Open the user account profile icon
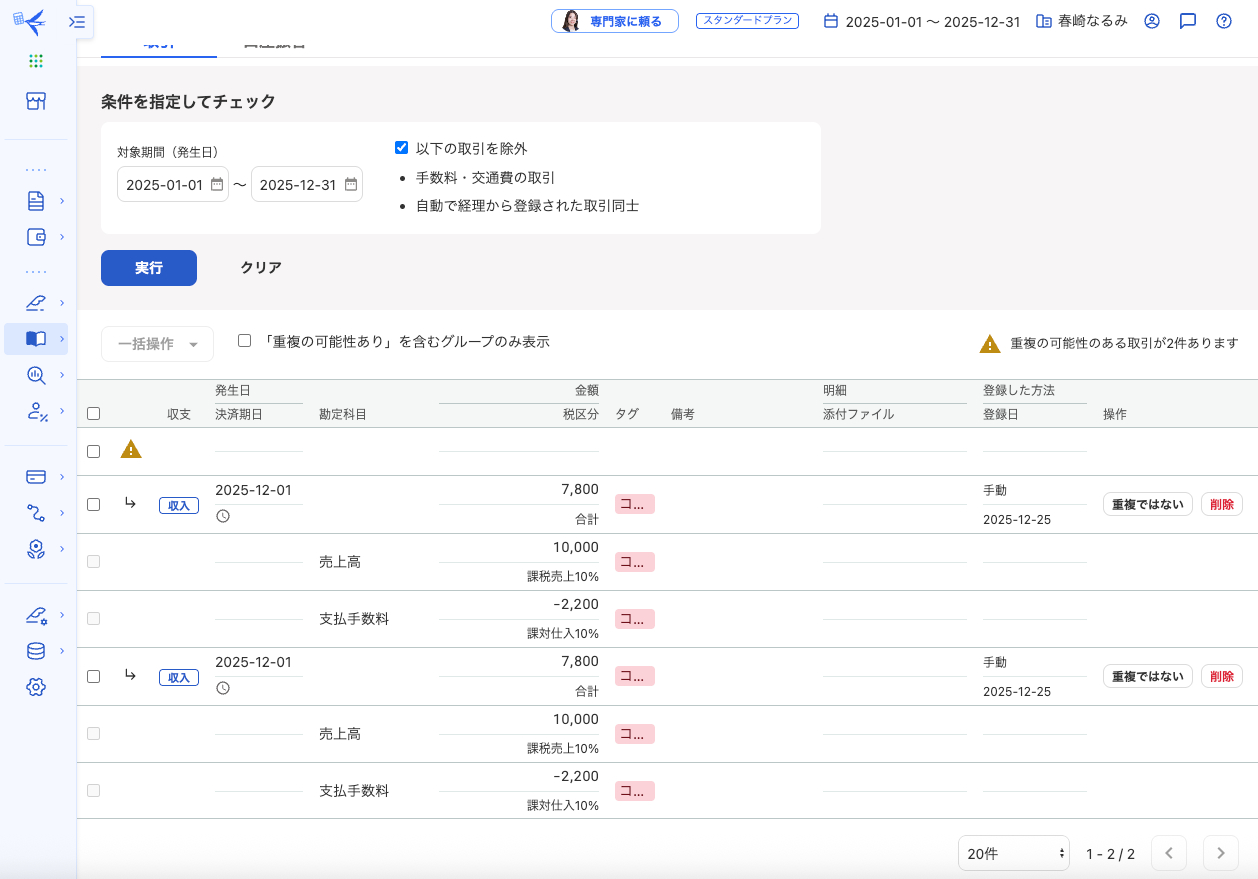The height and width of the screenshot is (879, 1258). pos(1151,21)
